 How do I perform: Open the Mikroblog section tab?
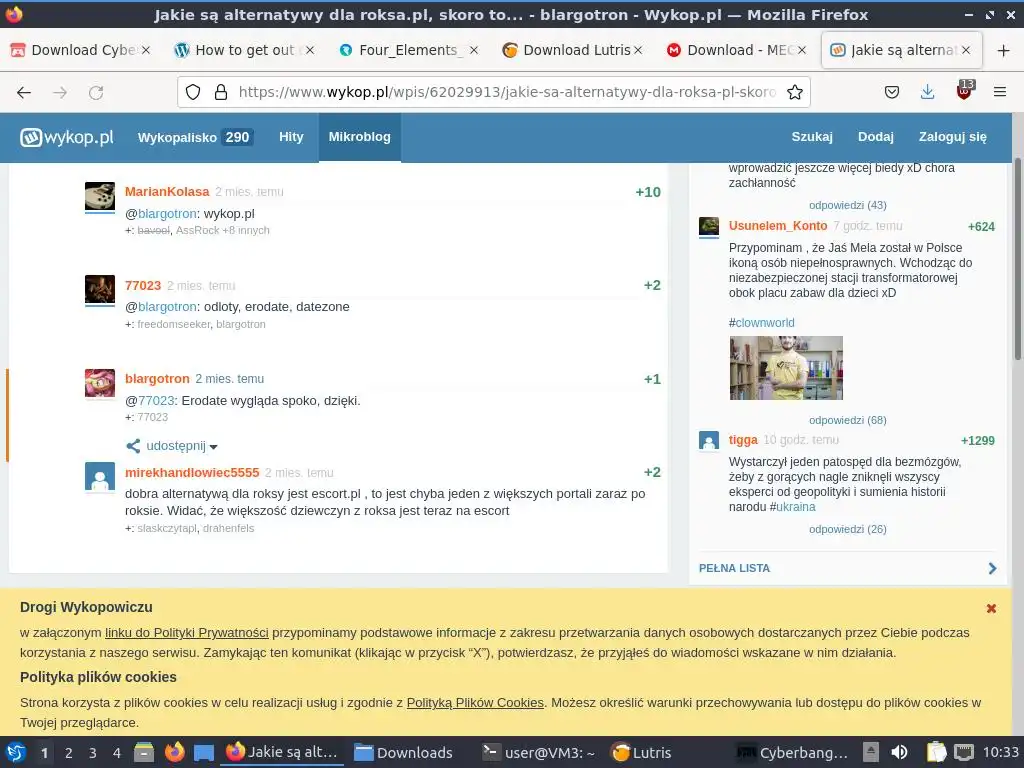point(359,137)
